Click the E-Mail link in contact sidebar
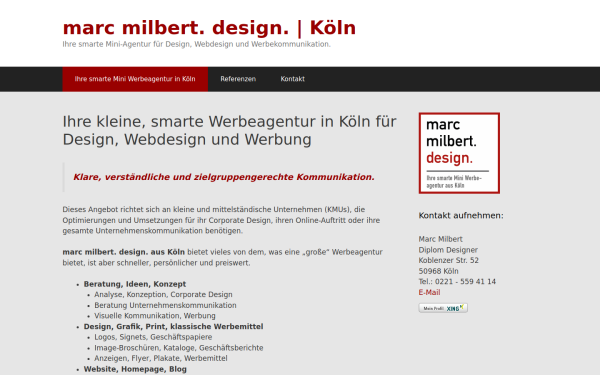Screen dimensions: 600x375 [x=429, y=292]
